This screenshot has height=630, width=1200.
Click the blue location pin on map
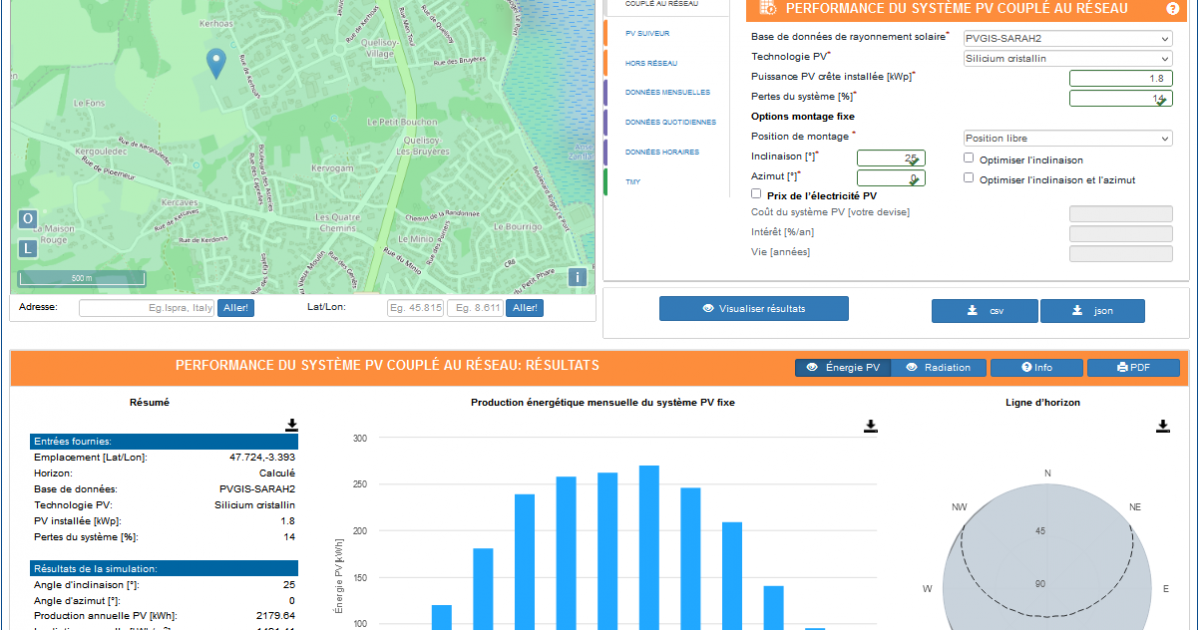[216, 62]
